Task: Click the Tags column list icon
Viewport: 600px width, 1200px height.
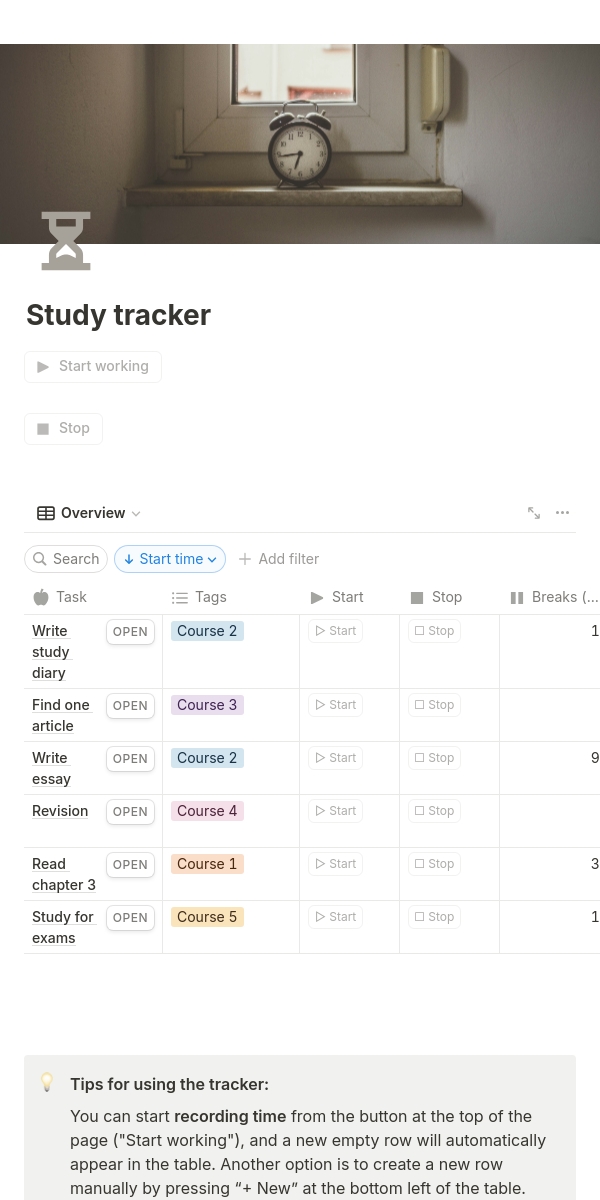Action: click(x=180, y=598)
